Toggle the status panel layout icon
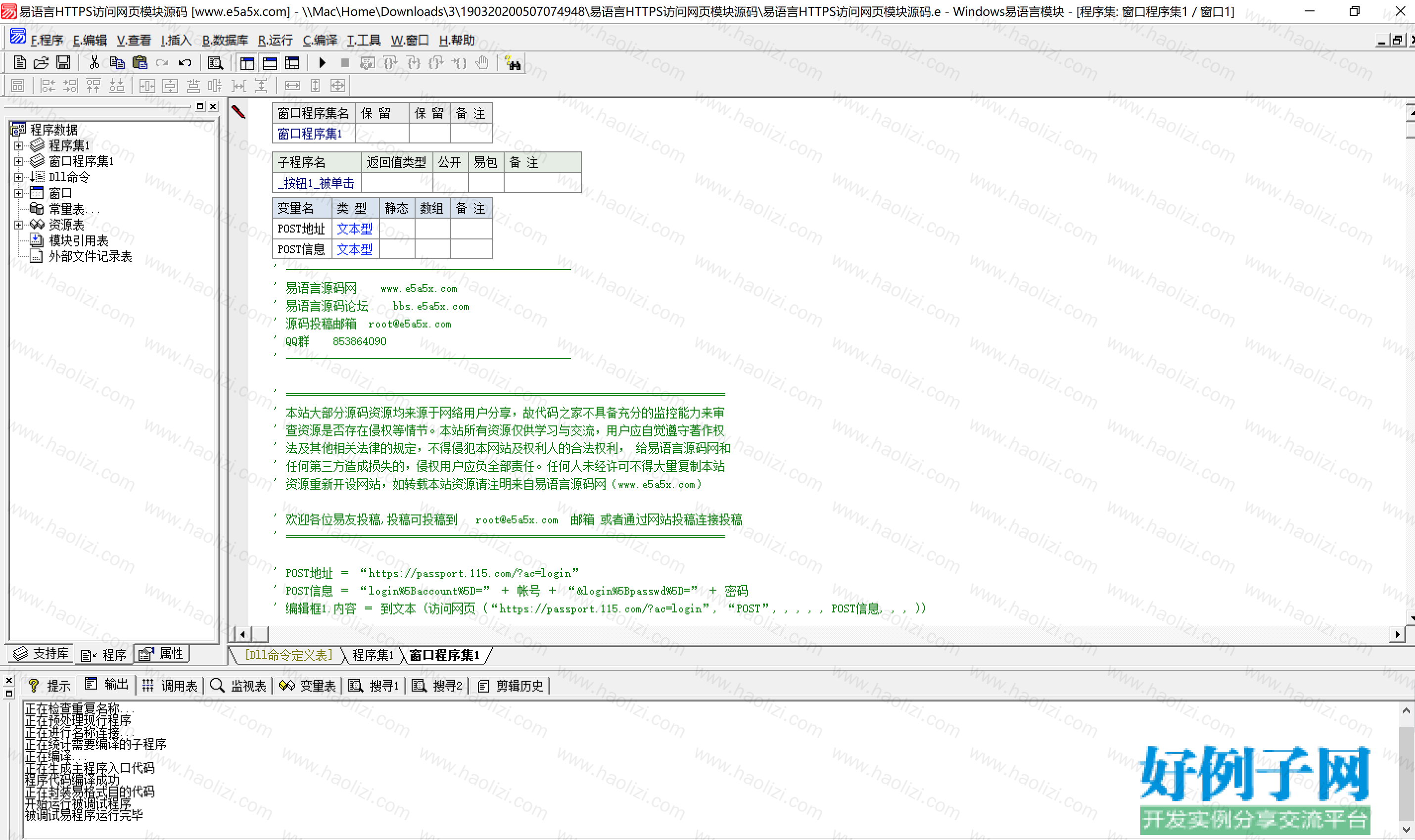This screenshot has width=1415, height=840. point(270,63)
